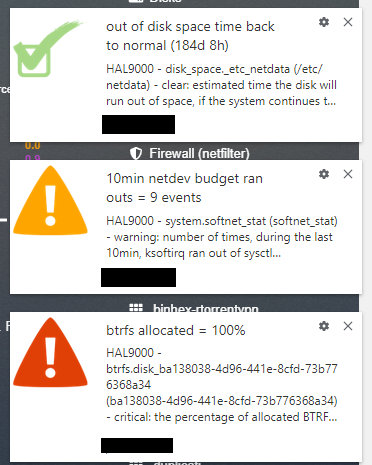Click the system.softnet_stat warning description
This screenshot has height=465, width=372.
(x=222, y=237)
